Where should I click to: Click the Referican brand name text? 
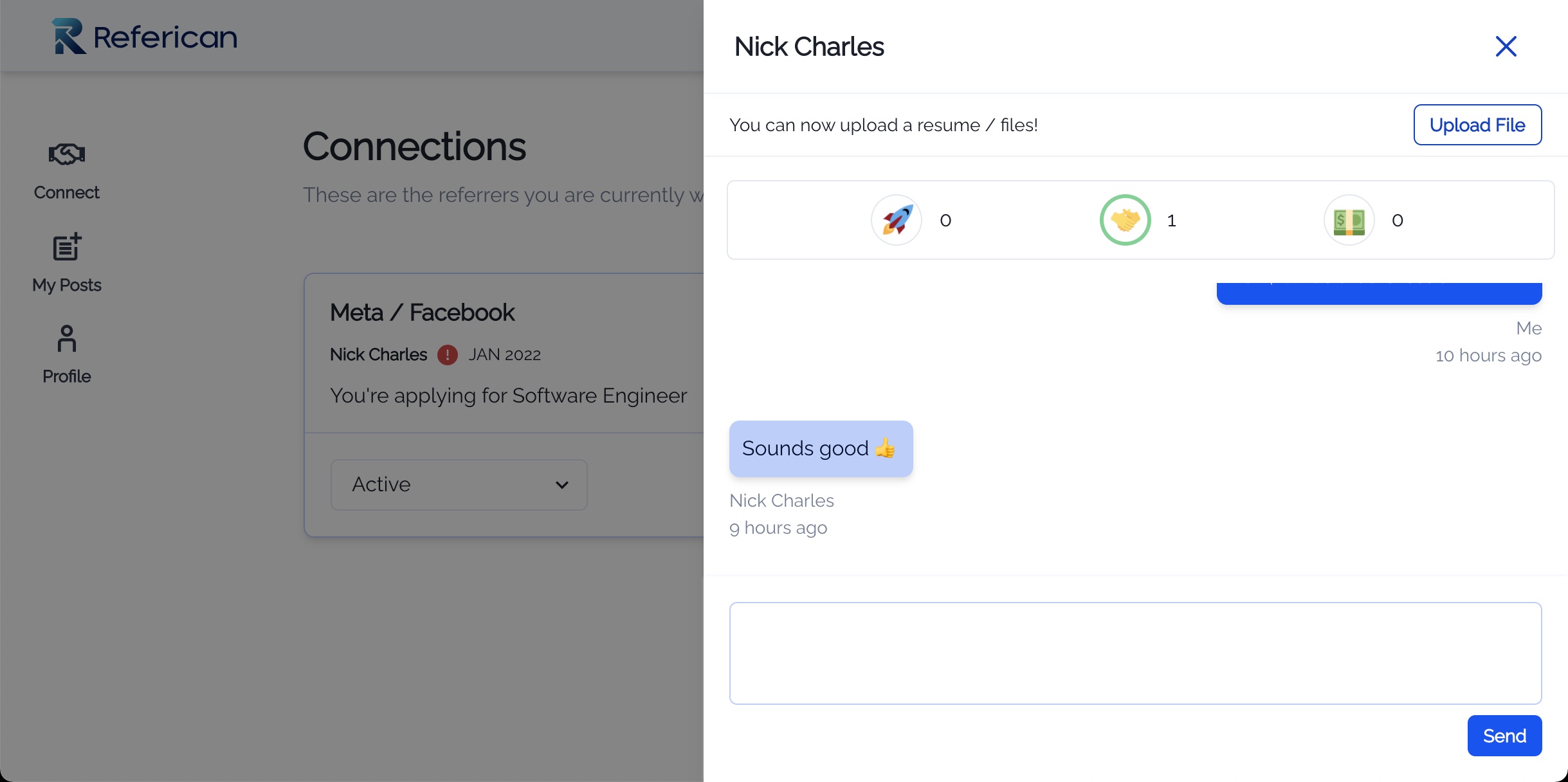tap(165, 37)
